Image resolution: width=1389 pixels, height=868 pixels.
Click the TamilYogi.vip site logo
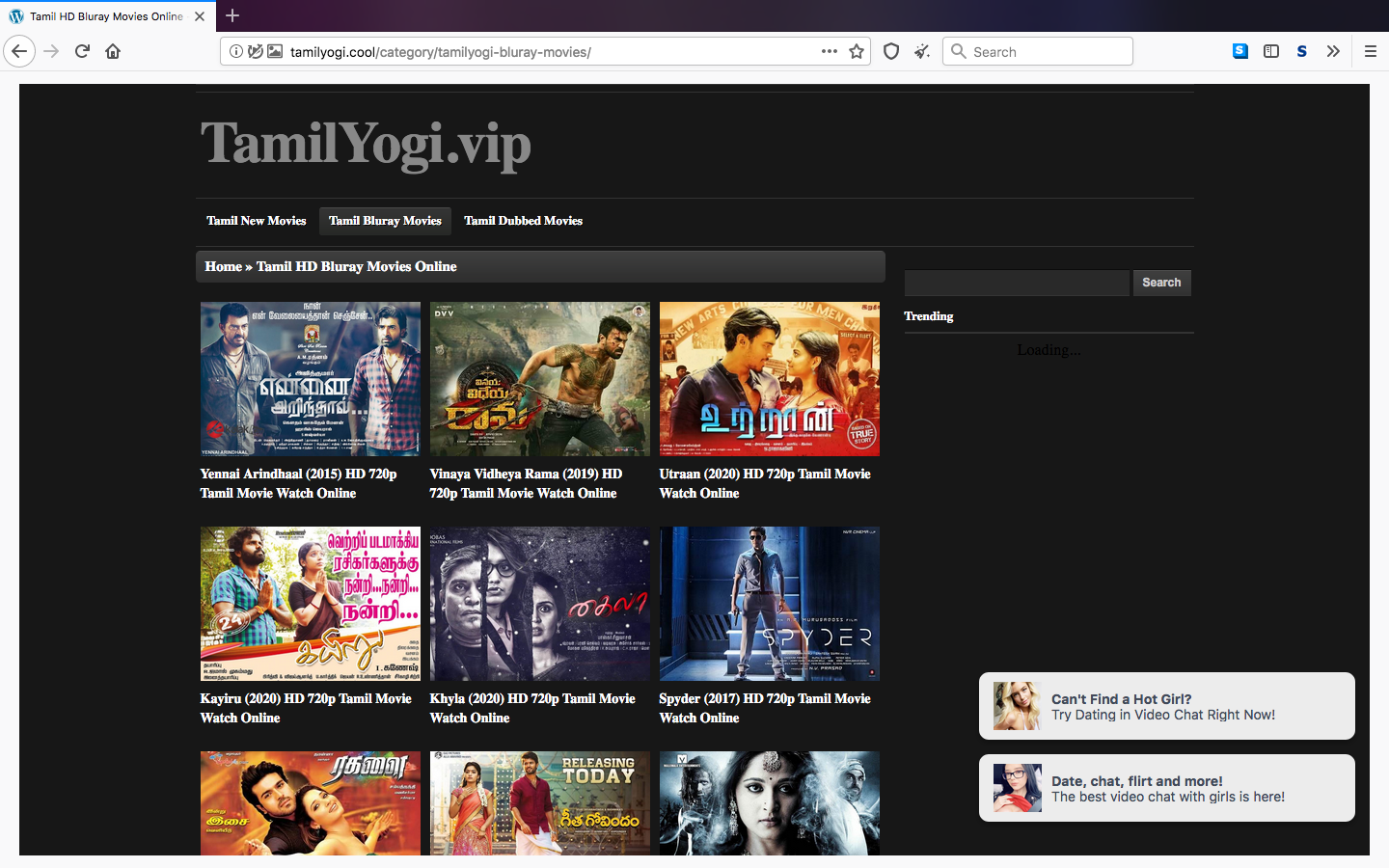(366, 145)
